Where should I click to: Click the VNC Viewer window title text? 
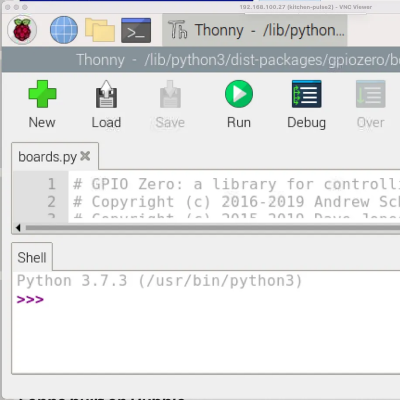click(x=306, y=7)
